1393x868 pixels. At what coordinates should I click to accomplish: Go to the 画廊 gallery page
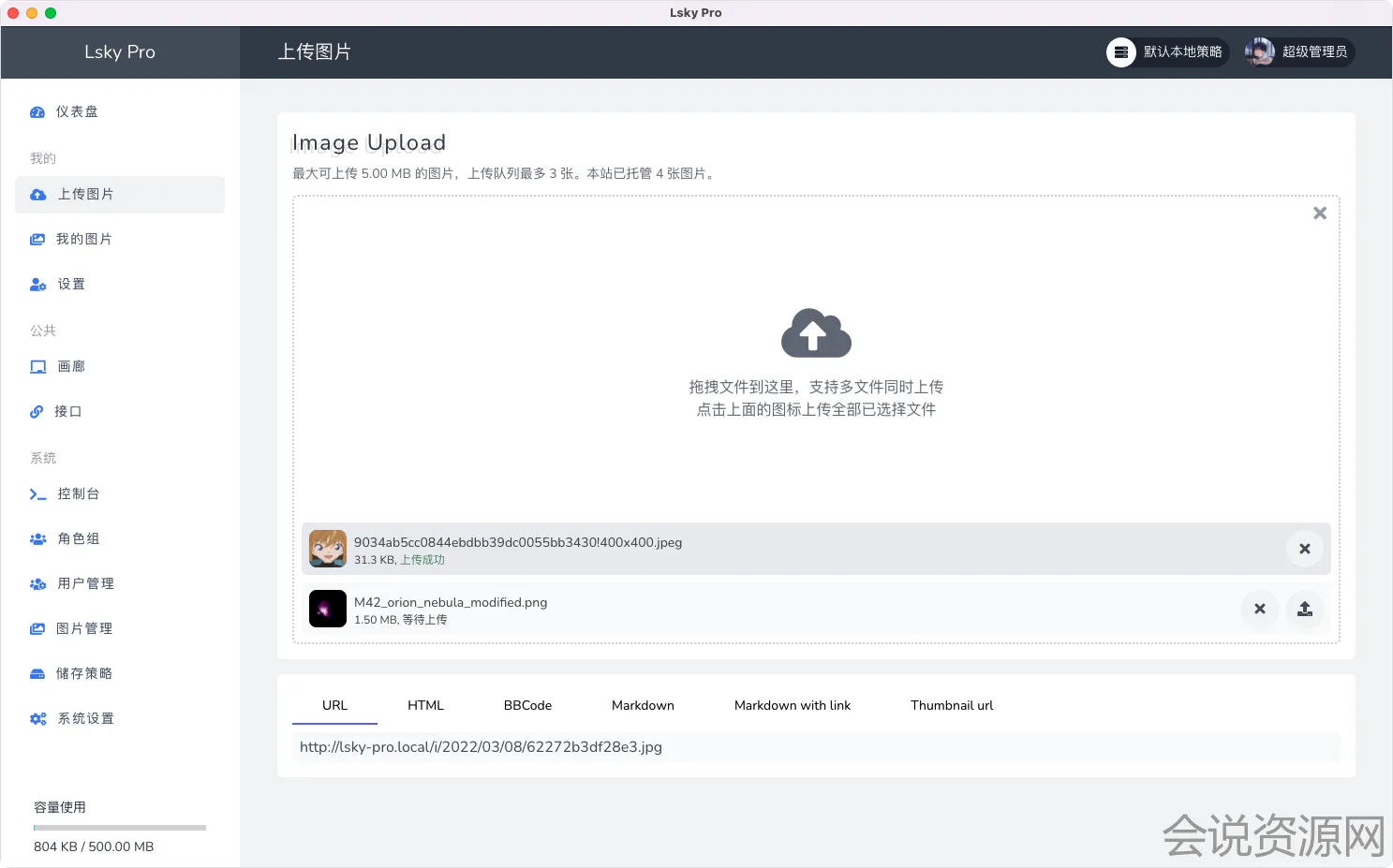pos(70,367)
